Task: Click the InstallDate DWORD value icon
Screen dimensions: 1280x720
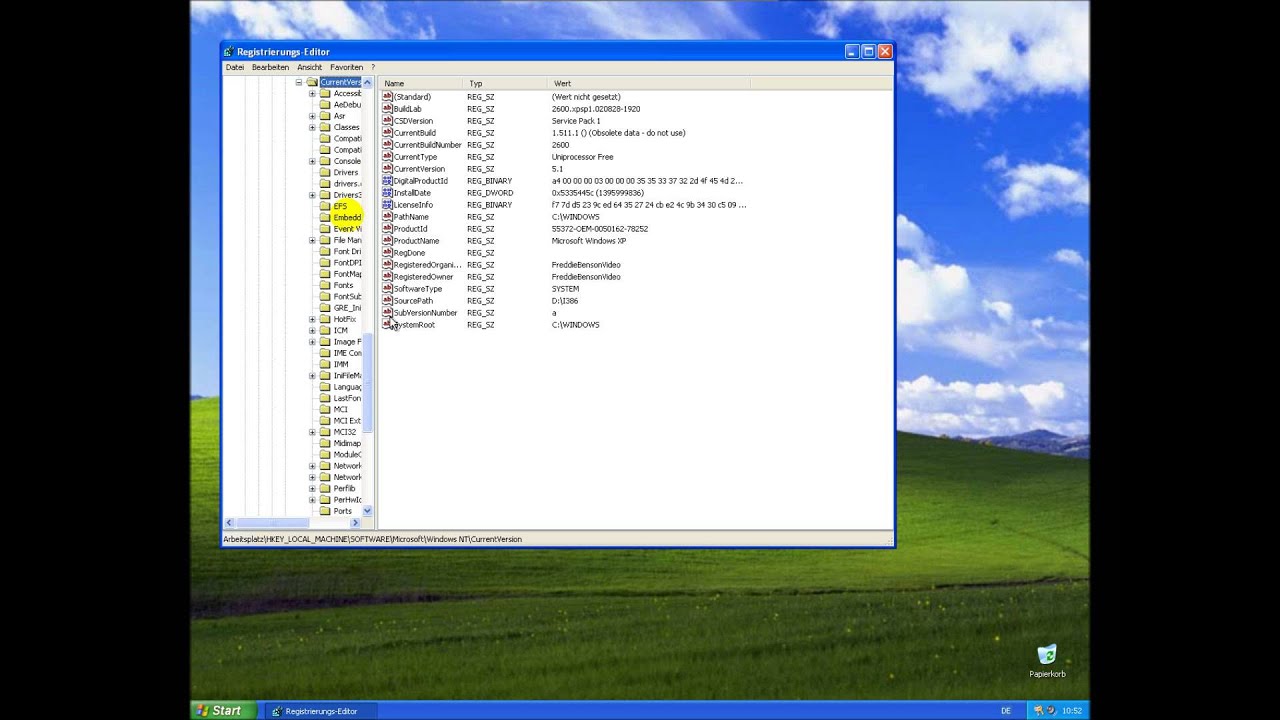Action: pyautogui.click(x=387, y=193)
